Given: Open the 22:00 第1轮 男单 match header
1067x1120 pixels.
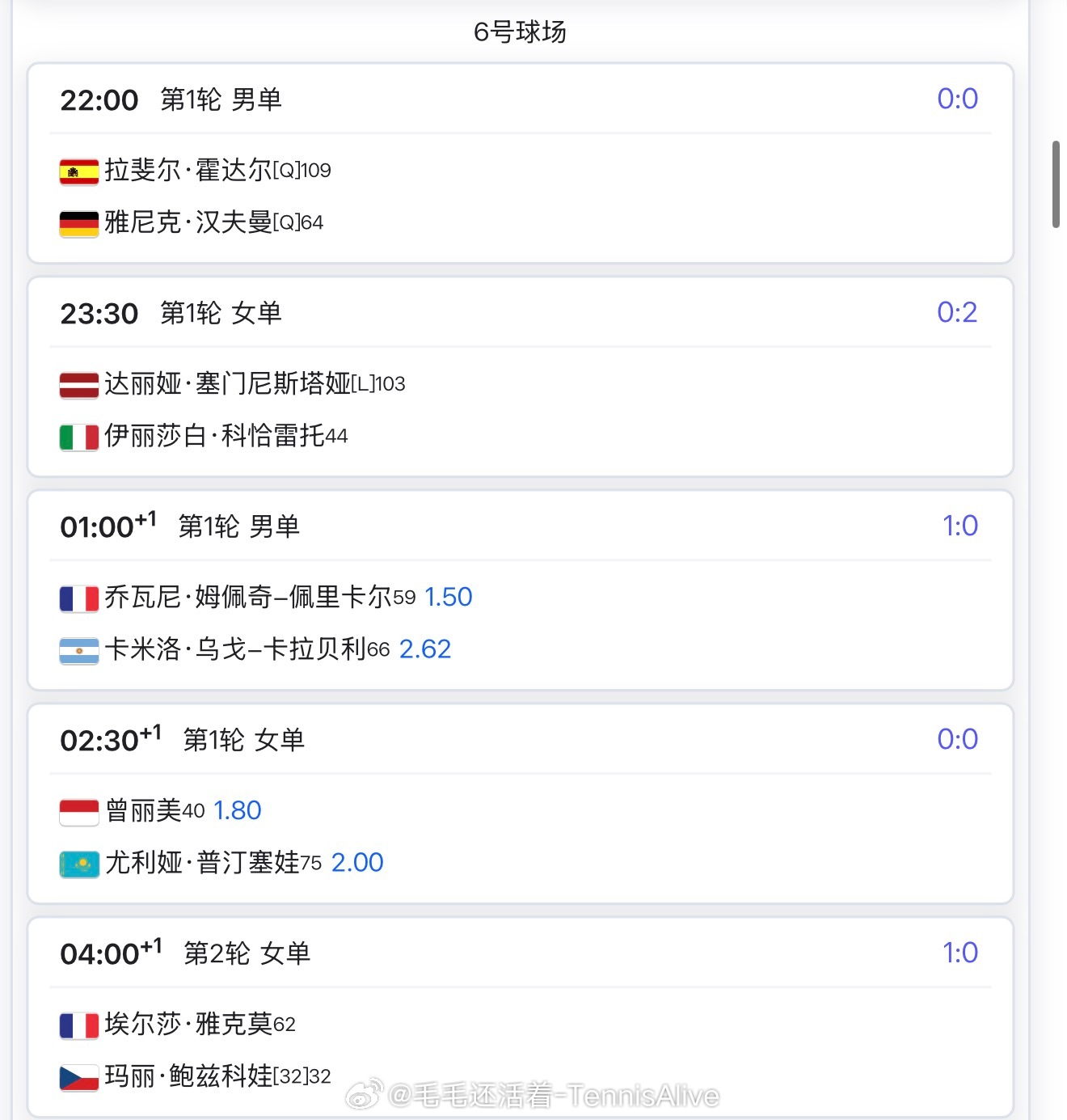Looking at the screenshot, I should [171, 99].
